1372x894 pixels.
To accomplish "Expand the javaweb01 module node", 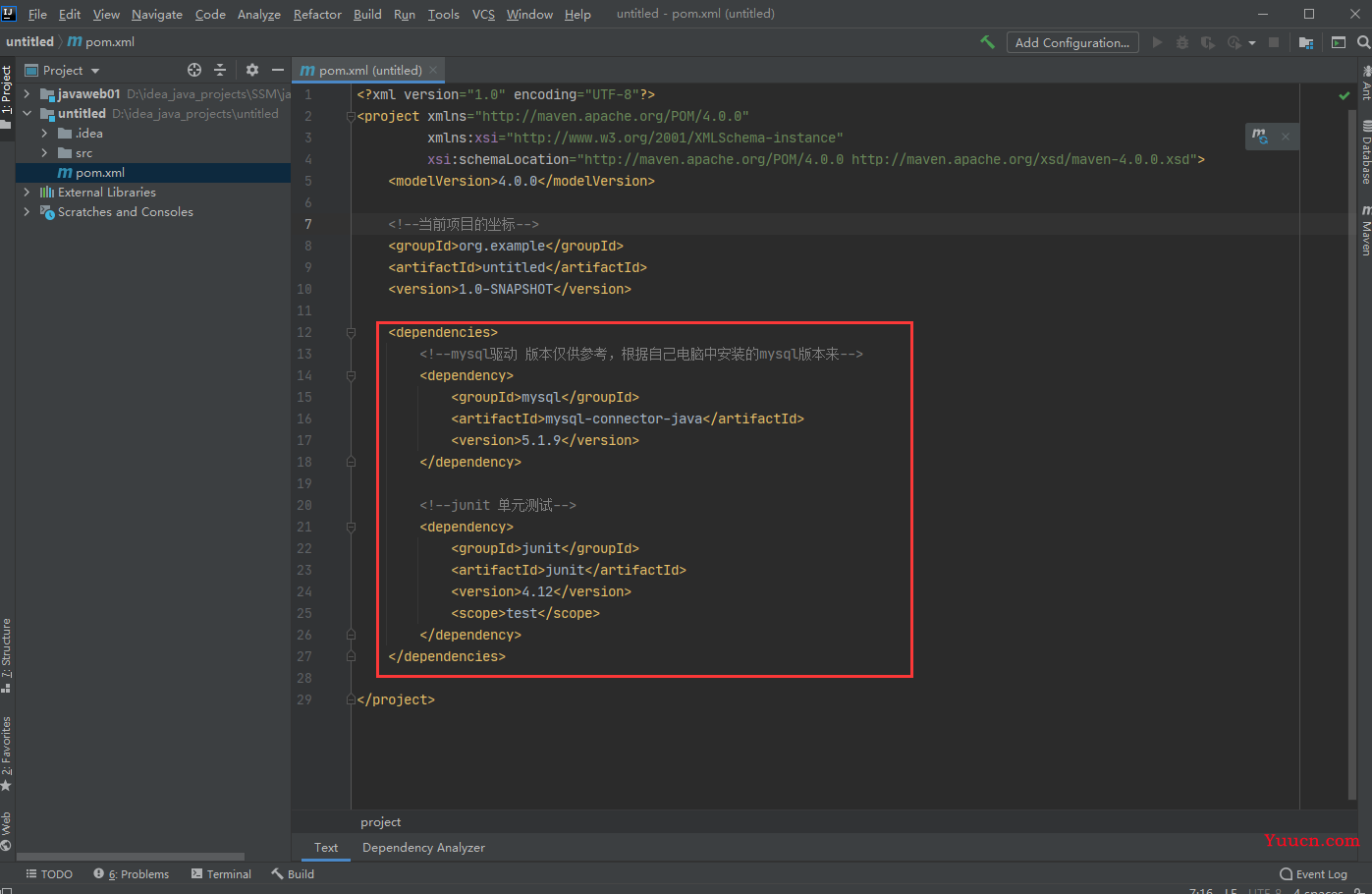I will point(27,94).
